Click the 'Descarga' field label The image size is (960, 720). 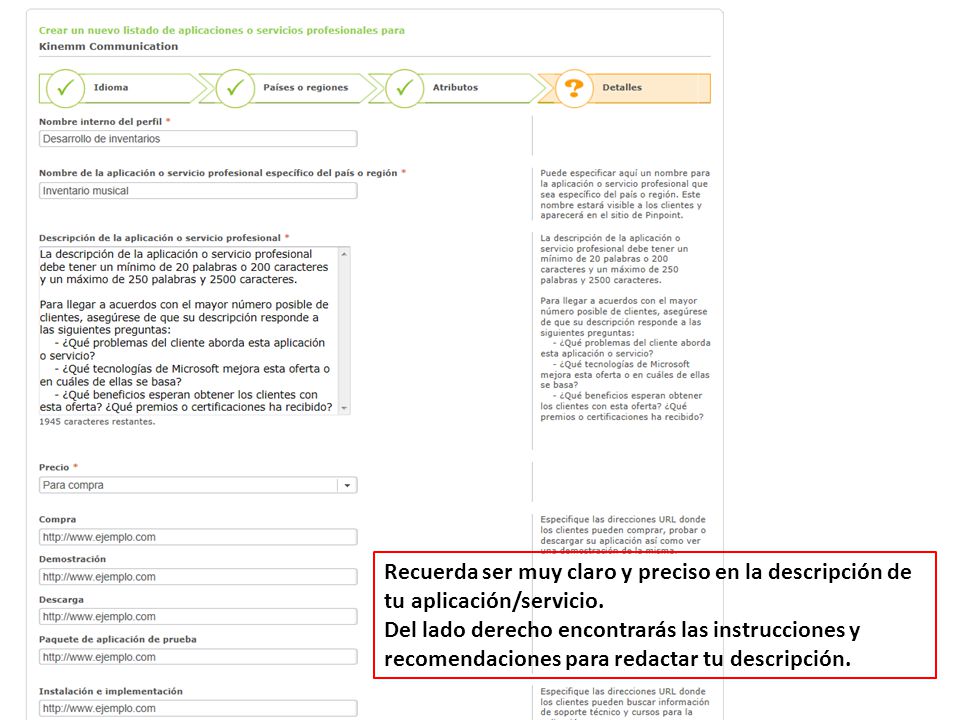(61, 599)
